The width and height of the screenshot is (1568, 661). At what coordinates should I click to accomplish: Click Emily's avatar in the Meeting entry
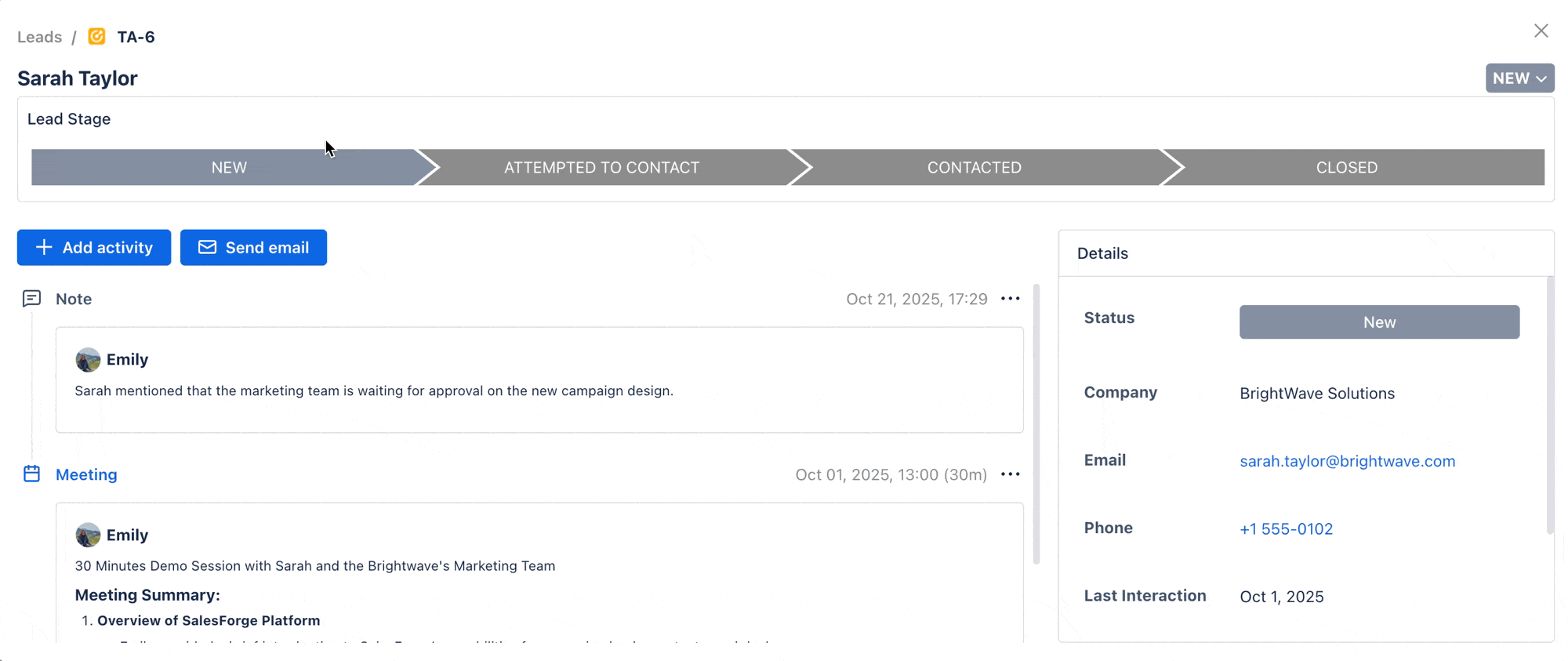(88, 536)
